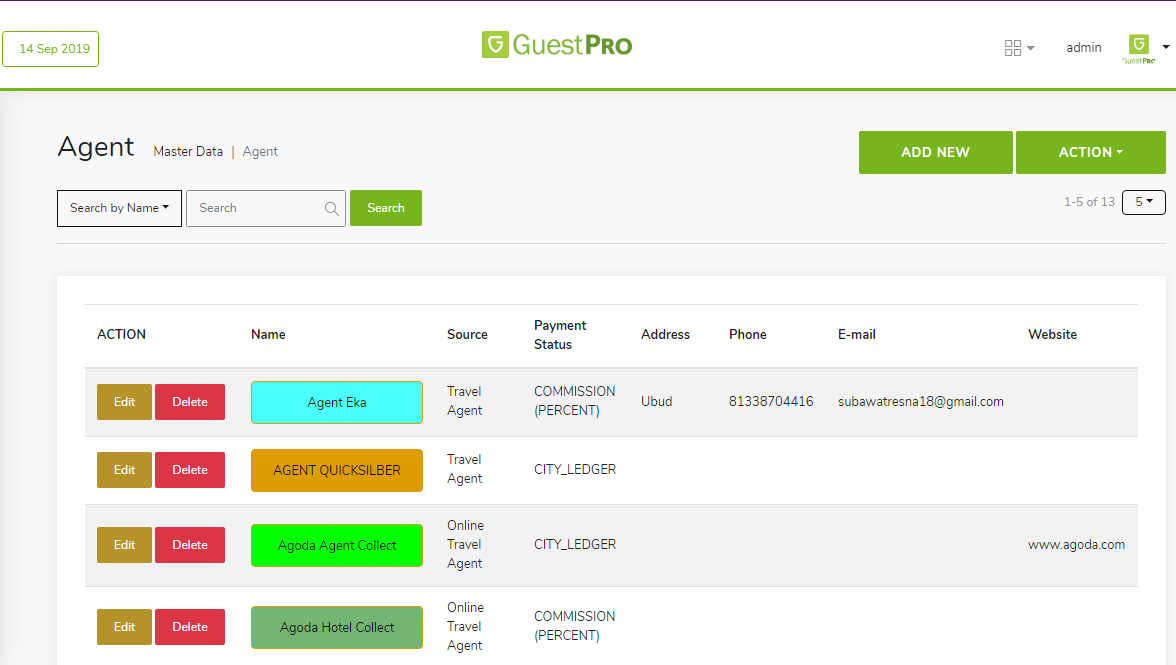Click the GuestPro logo in the header
1176x665 pixels.
[556, 45]
